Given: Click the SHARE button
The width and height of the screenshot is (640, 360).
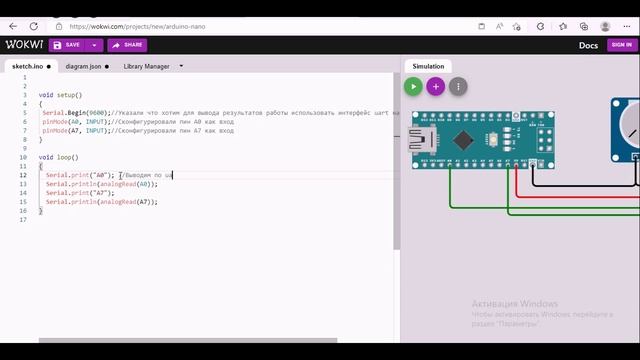Looking at the screenshot, I should [x=127, y=45].
